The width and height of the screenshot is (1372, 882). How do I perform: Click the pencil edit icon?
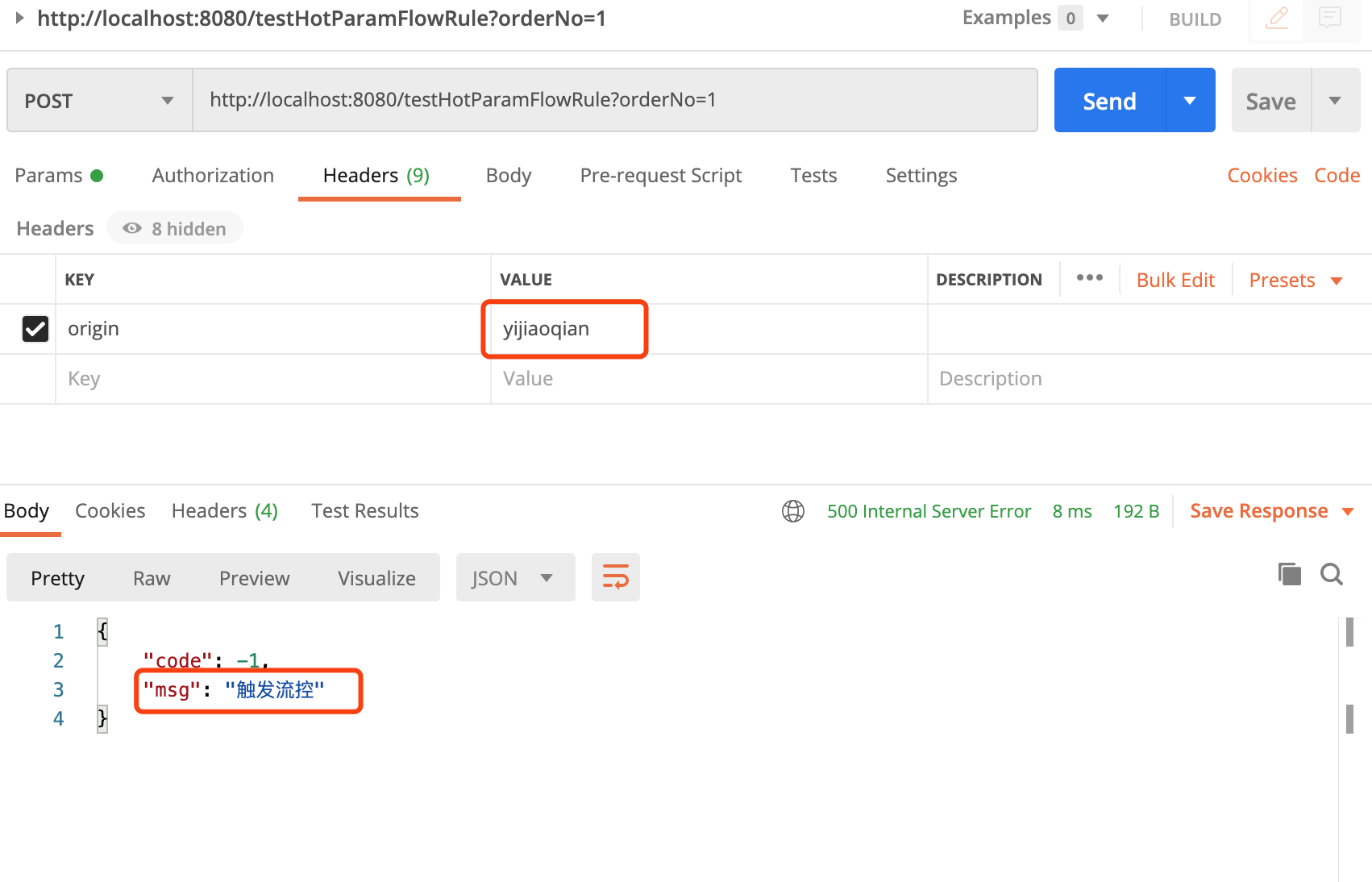[1277, 18]
